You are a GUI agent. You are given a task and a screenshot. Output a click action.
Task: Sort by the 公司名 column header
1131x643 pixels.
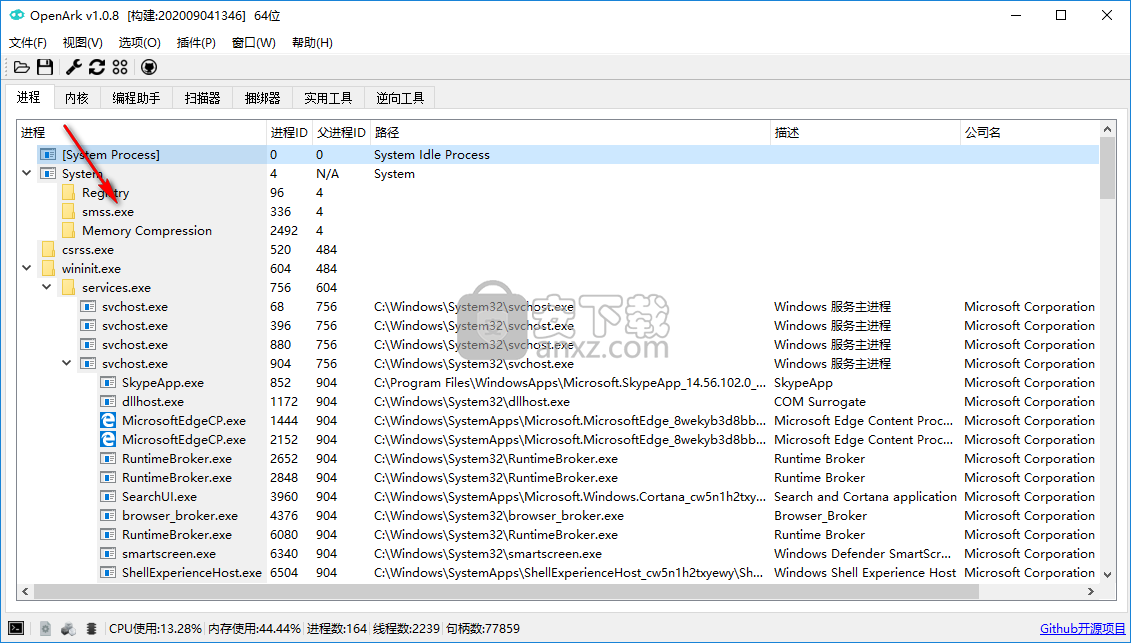[1029, 133]
